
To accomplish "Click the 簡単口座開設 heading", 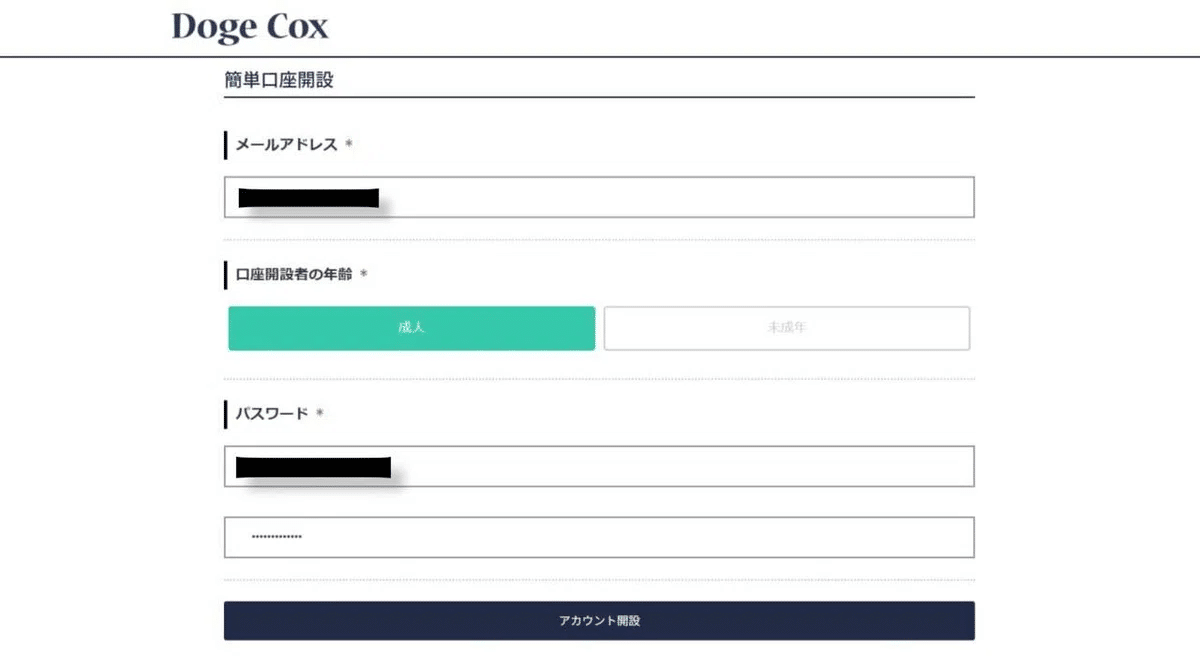I will [x=279, y=81].
